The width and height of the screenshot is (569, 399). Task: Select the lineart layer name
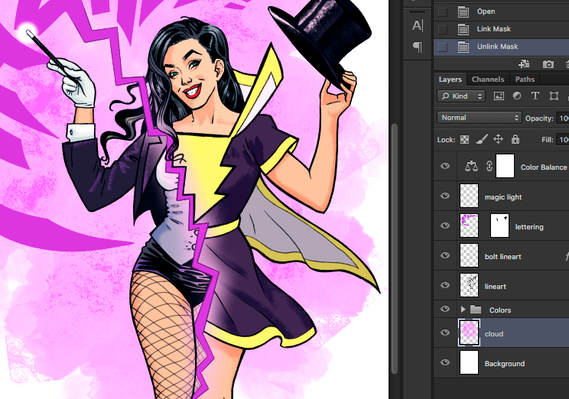coord(495,286)
